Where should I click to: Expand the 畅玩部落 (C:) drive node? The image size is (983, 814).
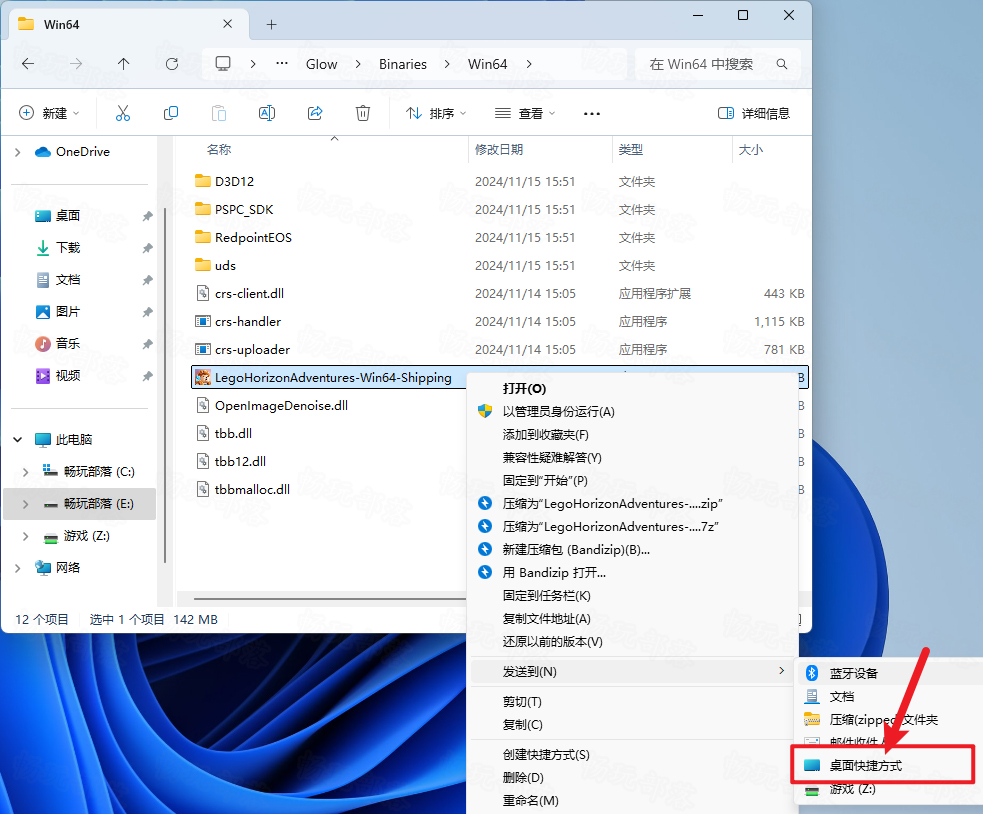point(25,472)
